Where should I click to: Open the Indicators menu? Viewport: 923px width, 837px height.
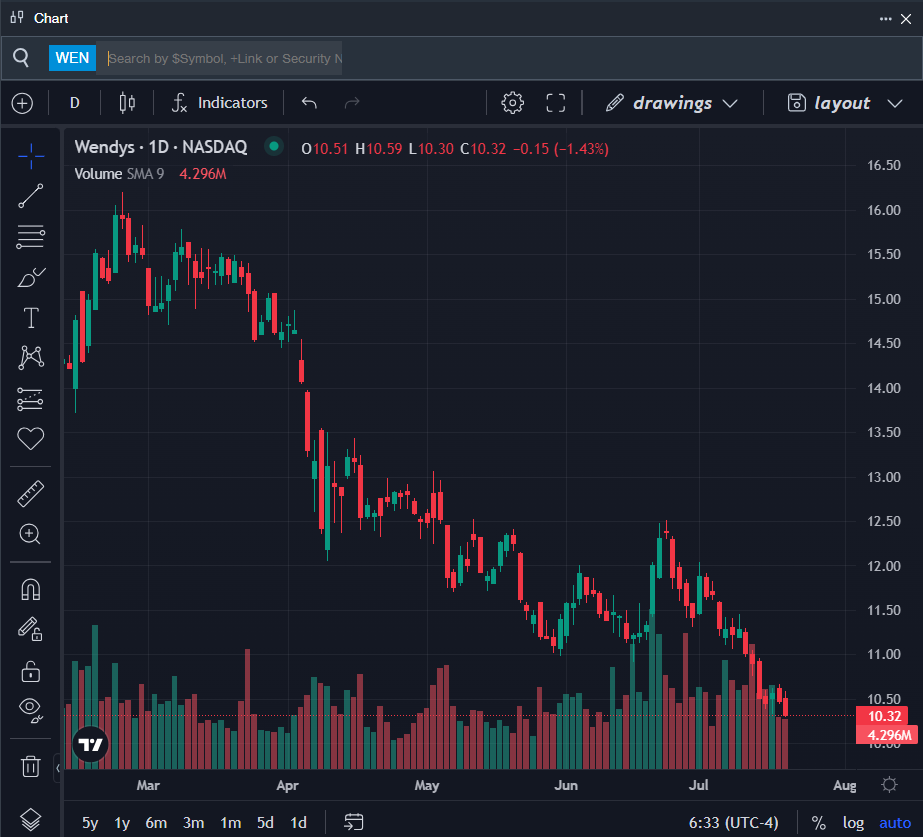pyautogui.click(x=220, y=103)
